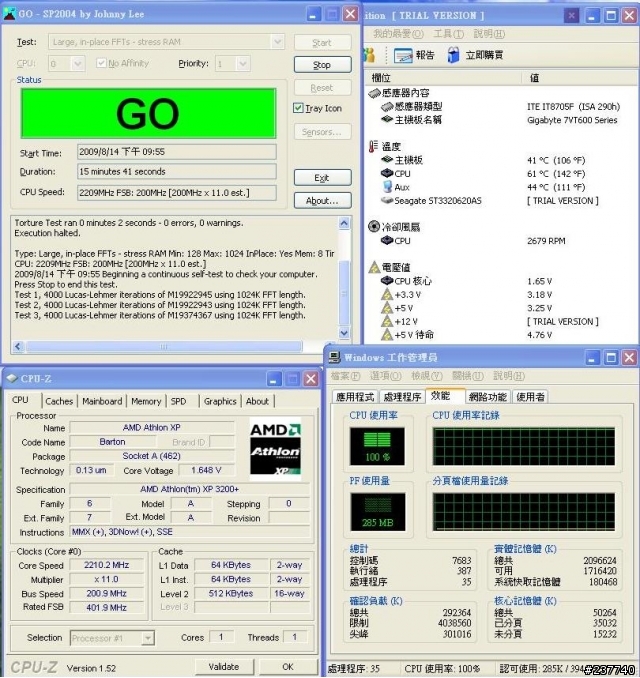
Task: Open the 說明 menu in sensor window
Action: (x=489, y=34)
